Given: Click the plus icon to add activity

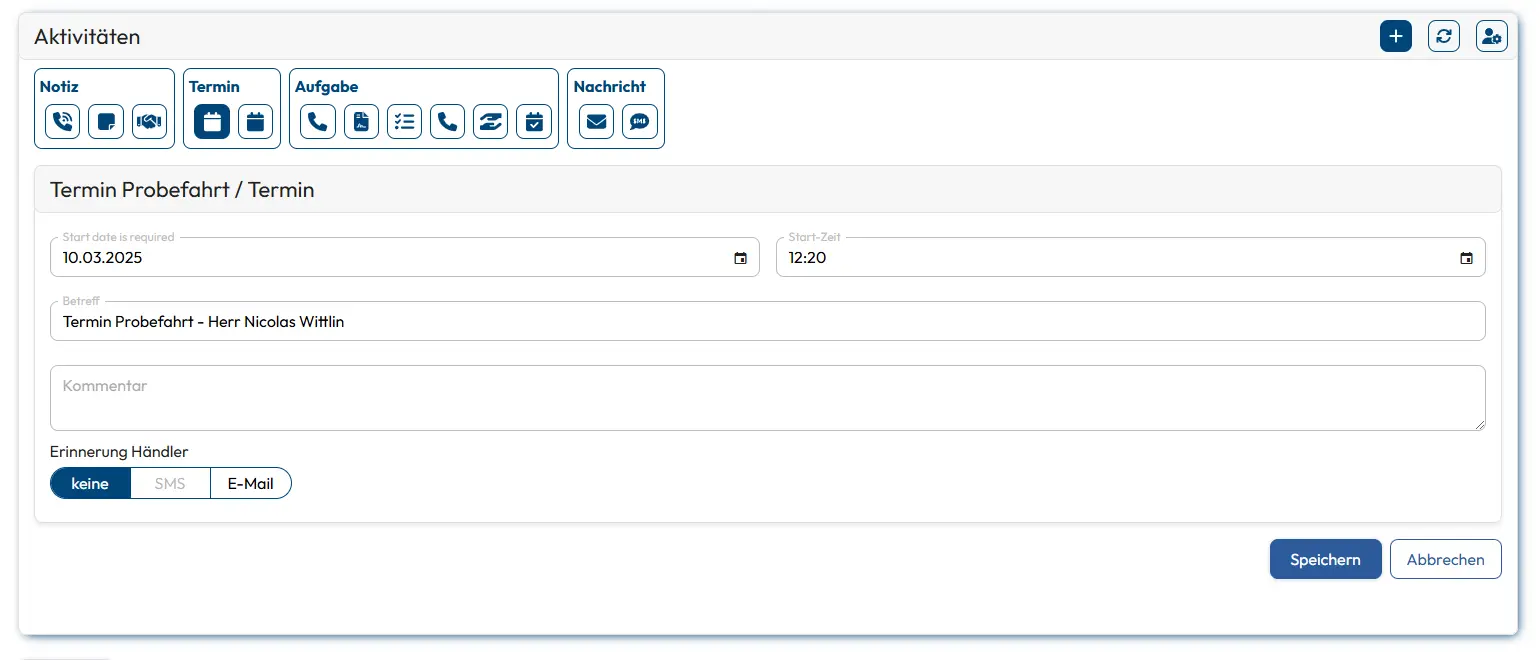Looking at the screenshot, I should click(x=1395, y=37).
